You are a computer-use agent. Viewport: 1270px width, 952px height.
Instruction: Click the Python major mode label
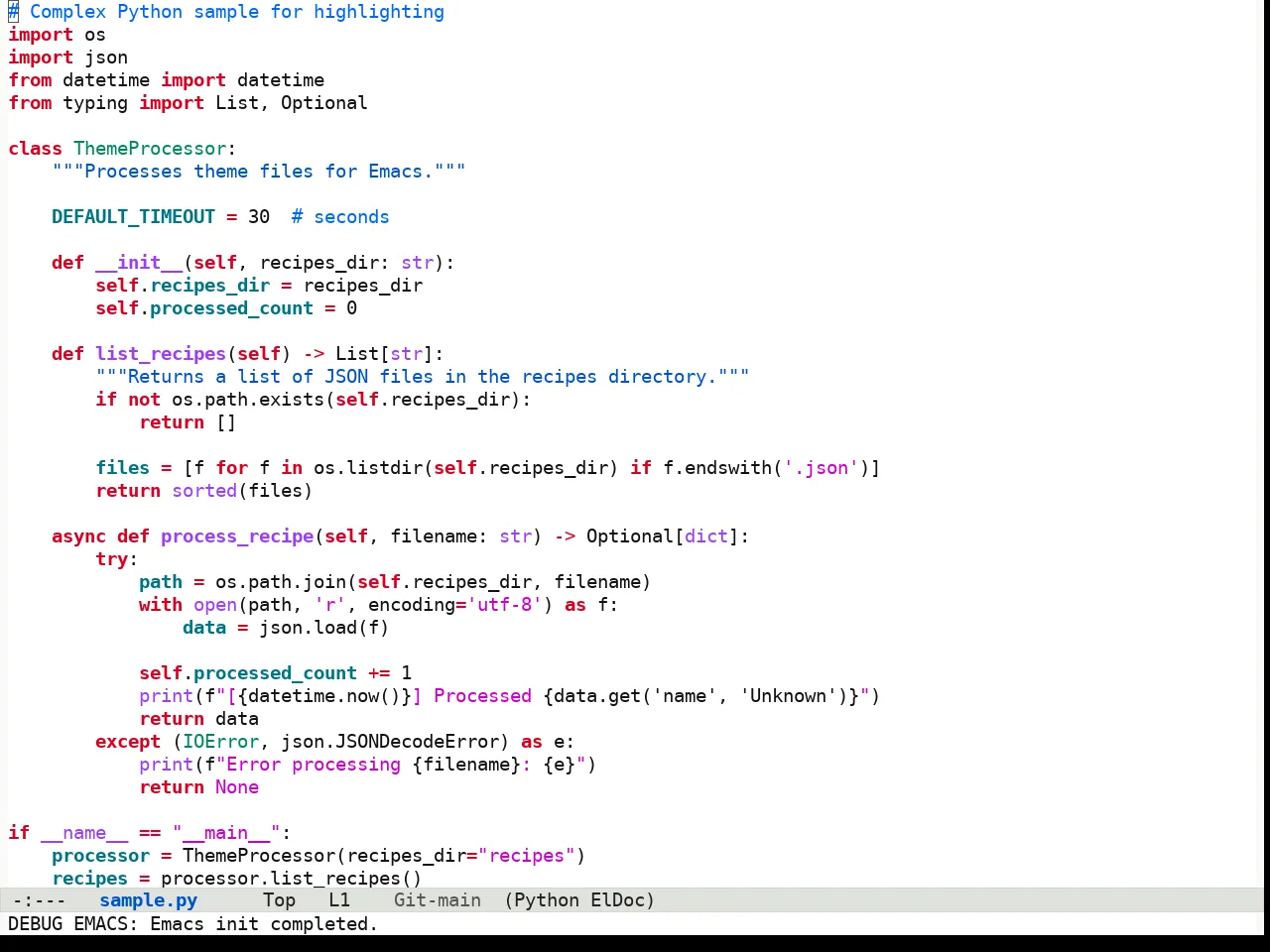pyautogui.click(x=547, y=900)
